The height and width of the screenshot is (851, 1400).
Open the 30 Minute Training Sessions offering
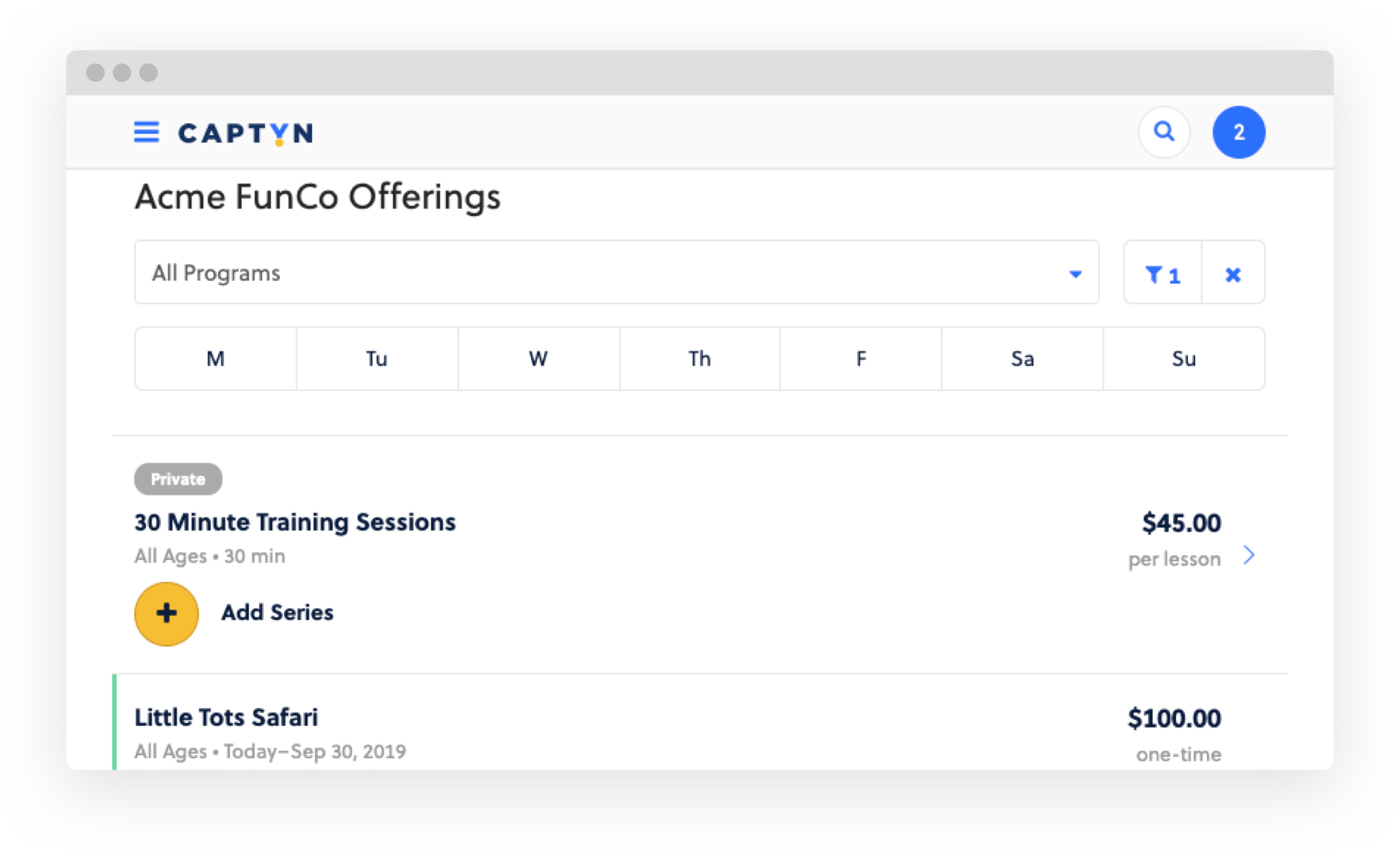pos(295,522)
